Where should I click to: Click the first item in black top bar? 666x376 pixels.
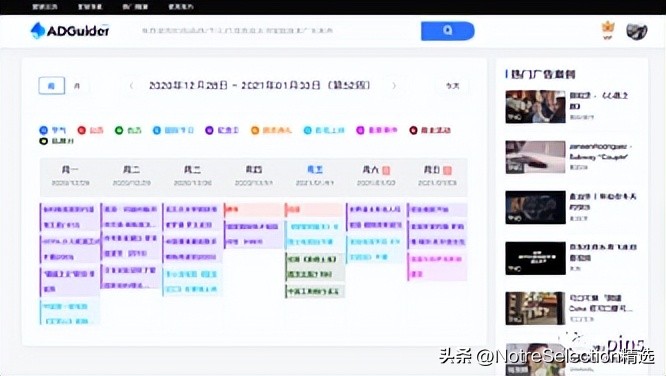click(45, 7)
